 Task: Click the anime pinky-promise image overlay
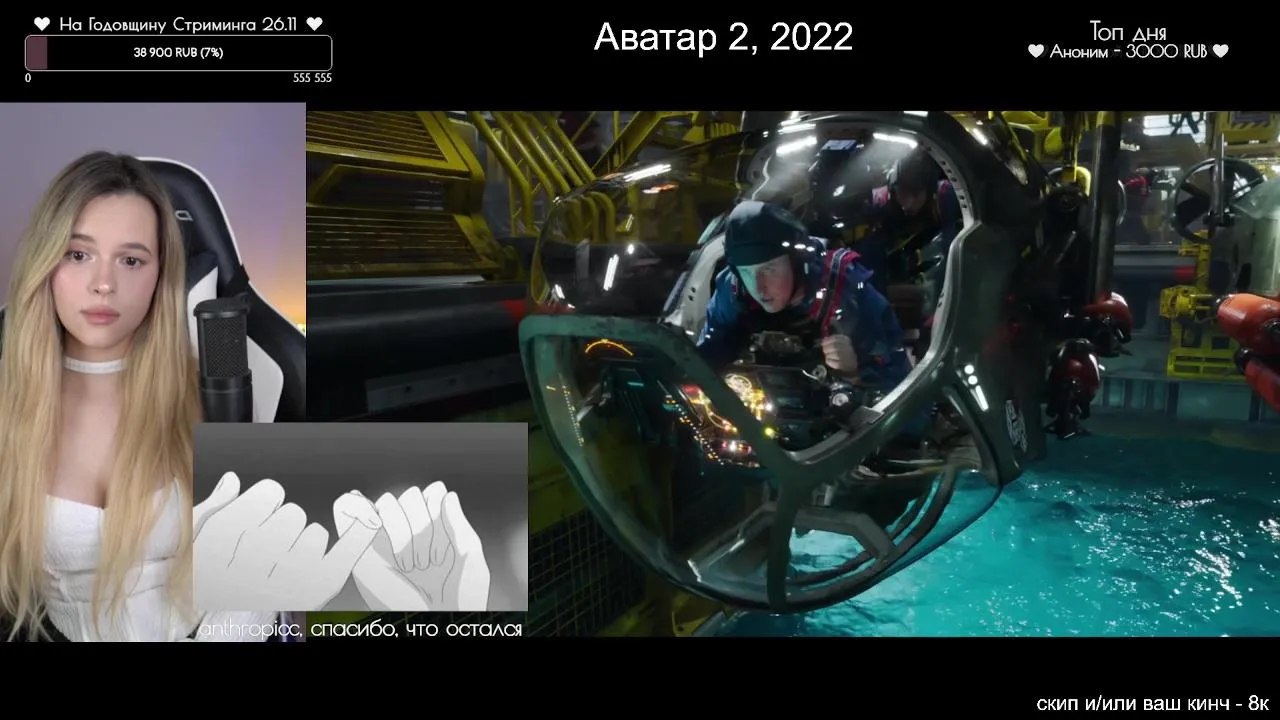[360, 516]
